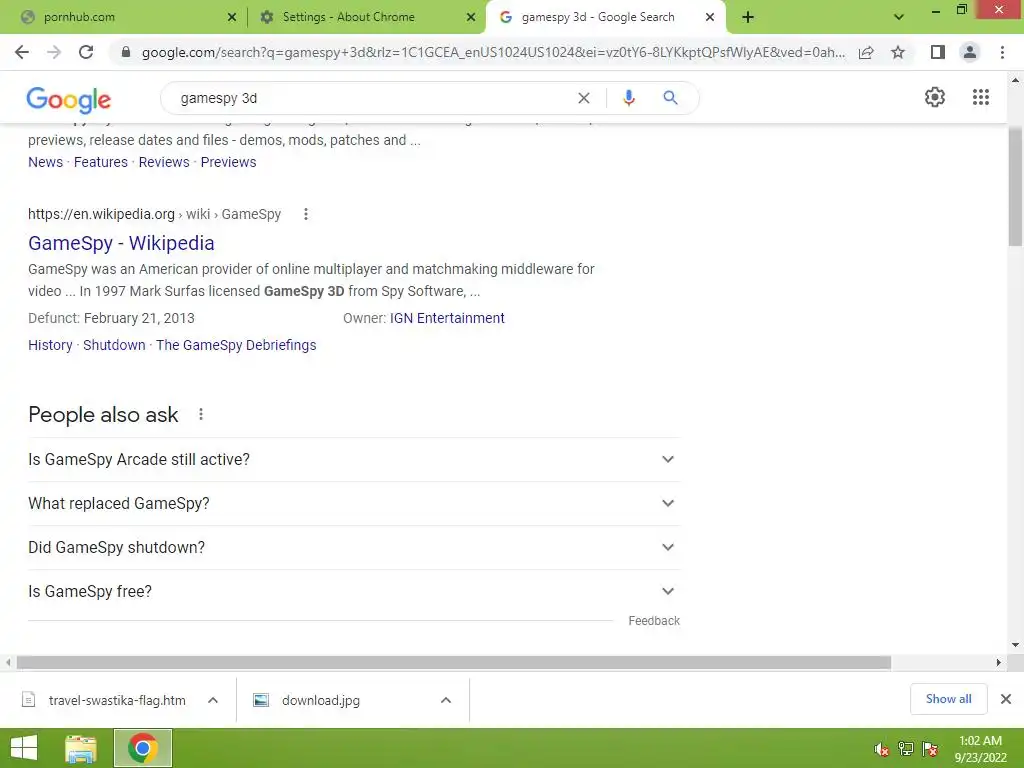Click the address bar URL

(x=493, y=52)
